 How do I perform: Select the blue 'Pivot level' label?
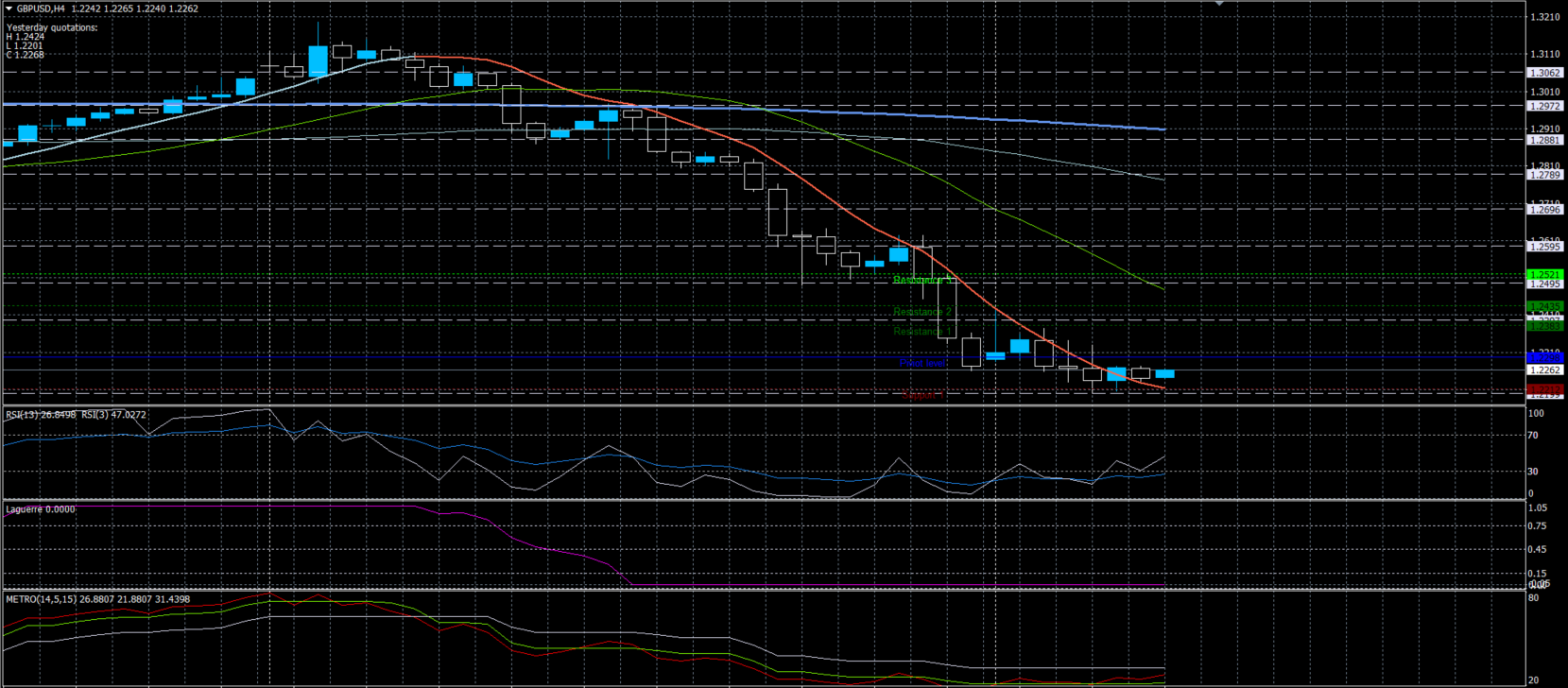tap(922, 363)
